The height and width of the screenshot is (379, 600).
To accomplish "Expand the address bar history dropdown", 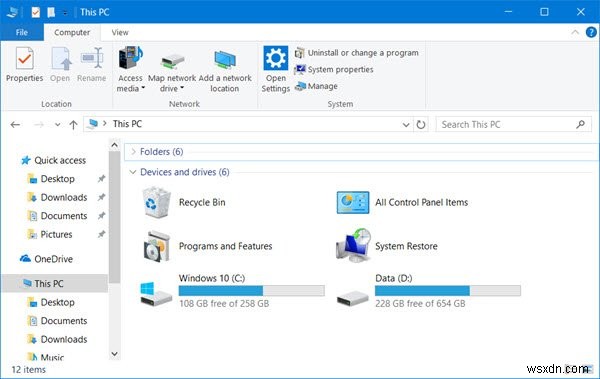I will tap(406, 125).
